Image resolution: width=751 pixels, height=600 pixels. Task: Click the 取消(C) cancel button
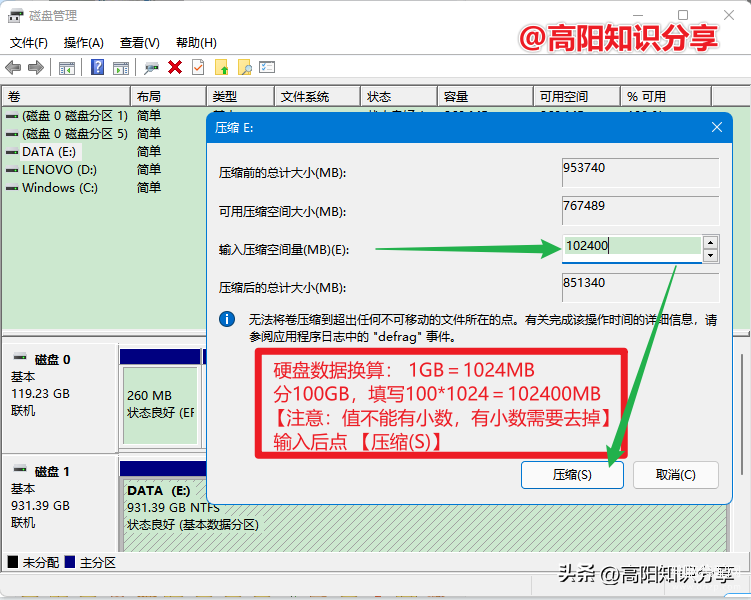coord(675,475)
